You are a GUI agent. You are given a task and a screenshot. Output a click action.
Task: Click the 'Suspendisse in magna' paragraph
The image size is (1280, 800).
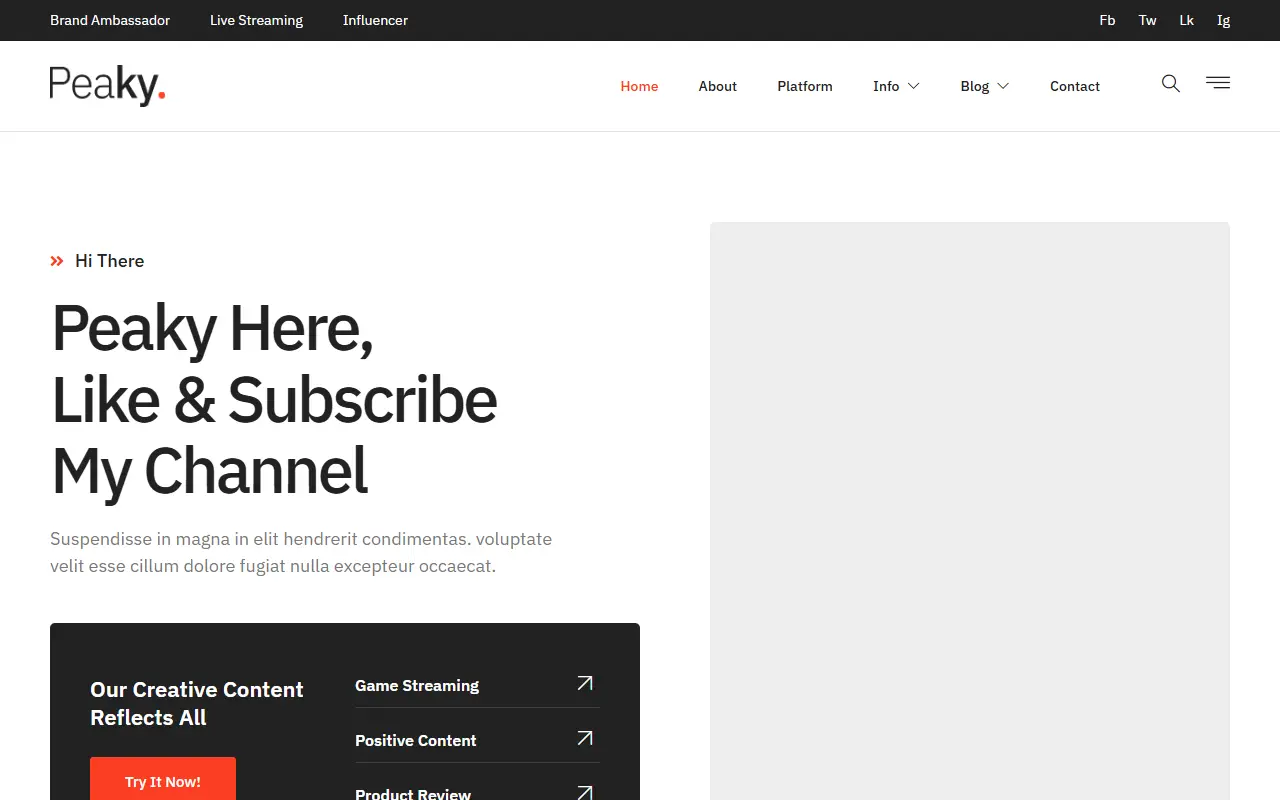301,552
